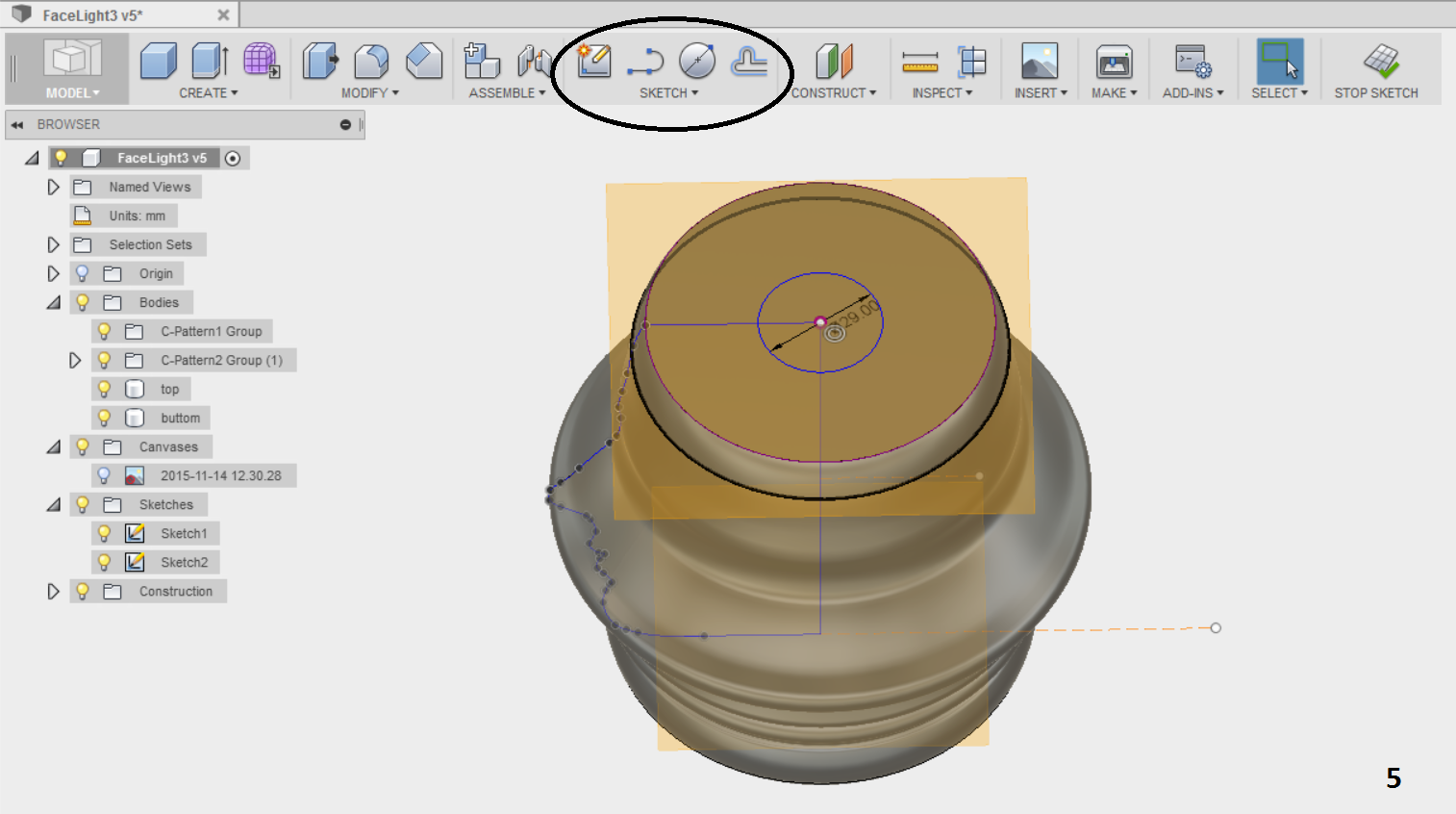Toggle visibility bulb of FaceLight3 v5
Image resolution: width=1456 pixels, height=814 pixels.
coord(61,158)
